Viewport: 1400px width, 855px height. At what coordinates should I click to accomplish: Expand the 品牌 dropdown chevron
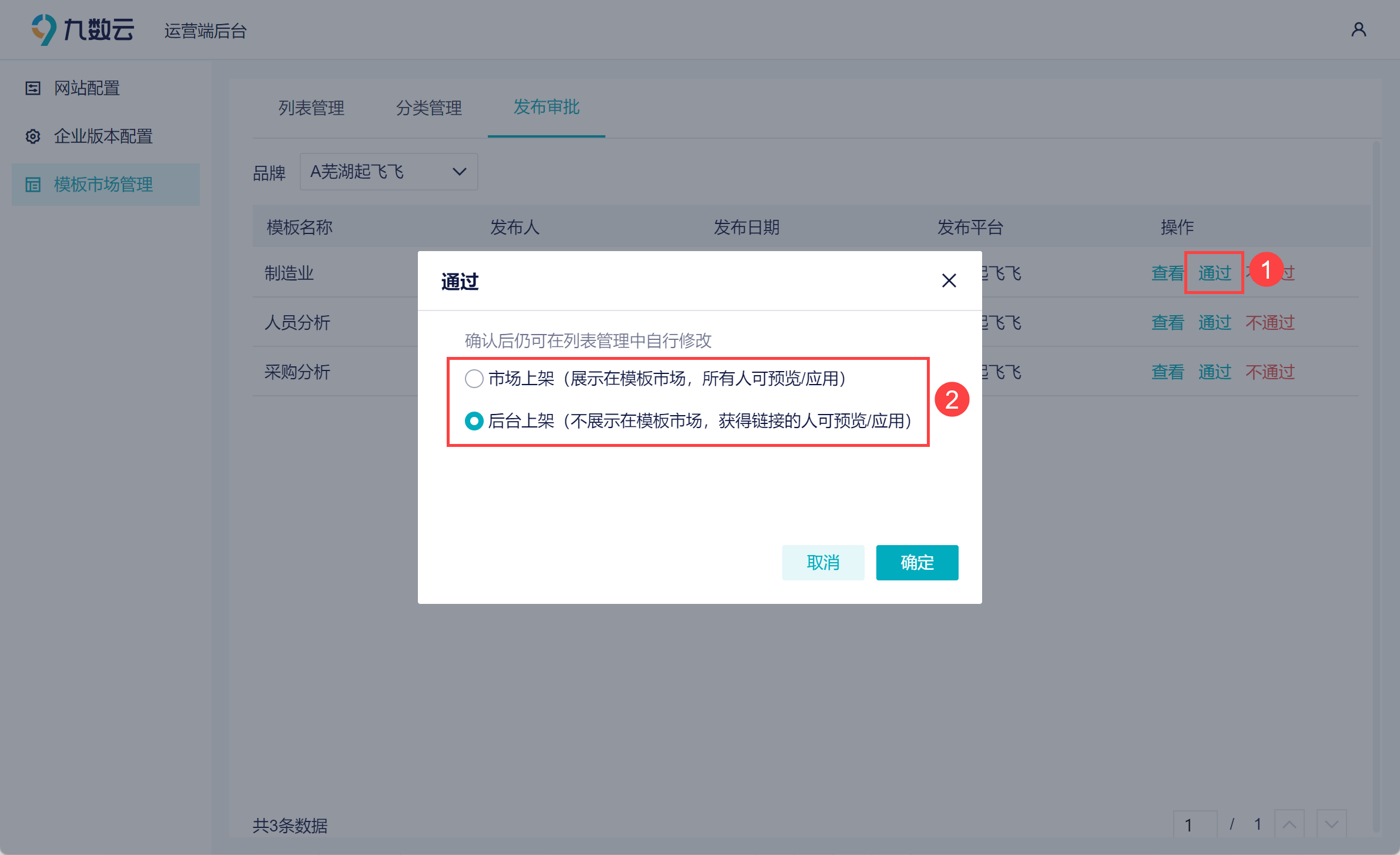[x=460, y=172]
